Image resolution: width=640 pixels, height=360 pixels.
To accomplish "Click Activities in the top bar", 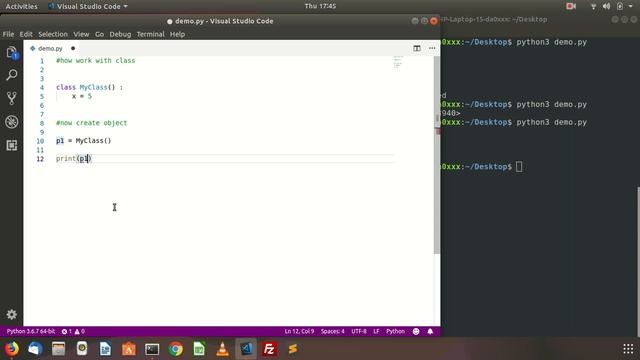I will (x=21, y=6).
